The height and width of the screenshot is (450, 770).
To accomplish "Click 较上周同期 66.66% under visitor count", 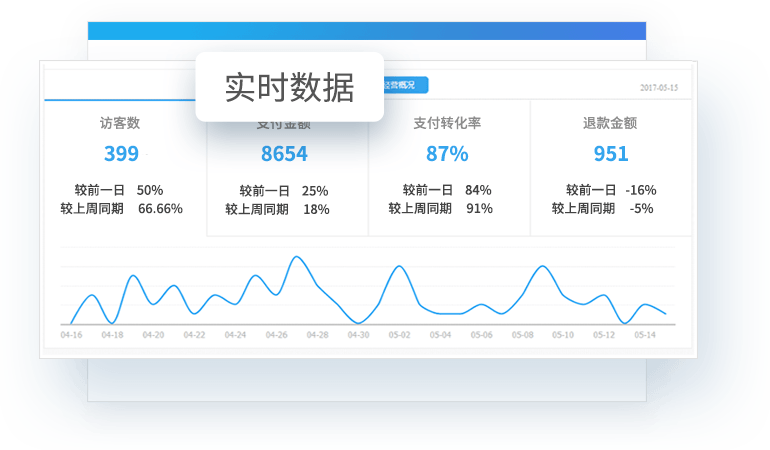I will [x=121, y=209].
